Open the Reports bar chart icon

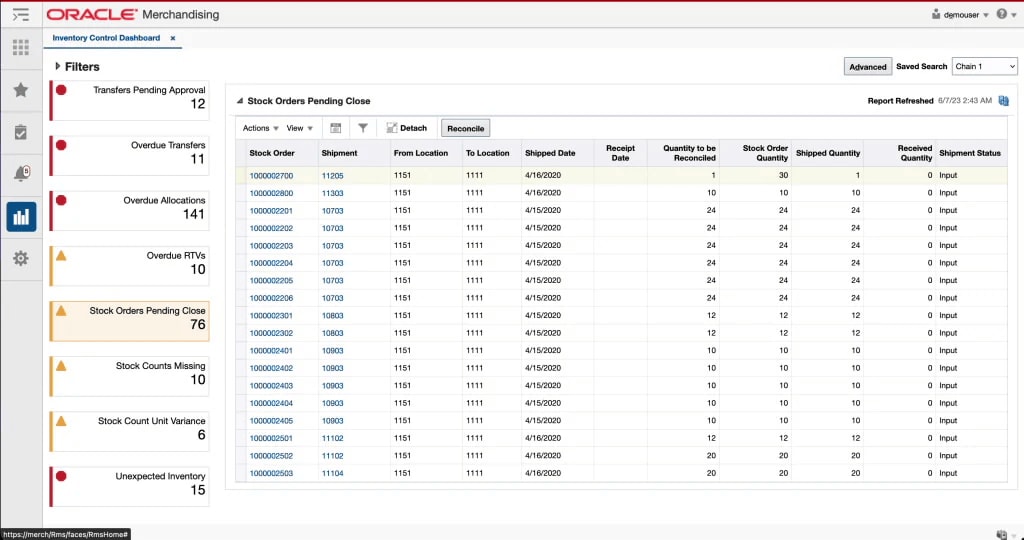tap(20, 216)
